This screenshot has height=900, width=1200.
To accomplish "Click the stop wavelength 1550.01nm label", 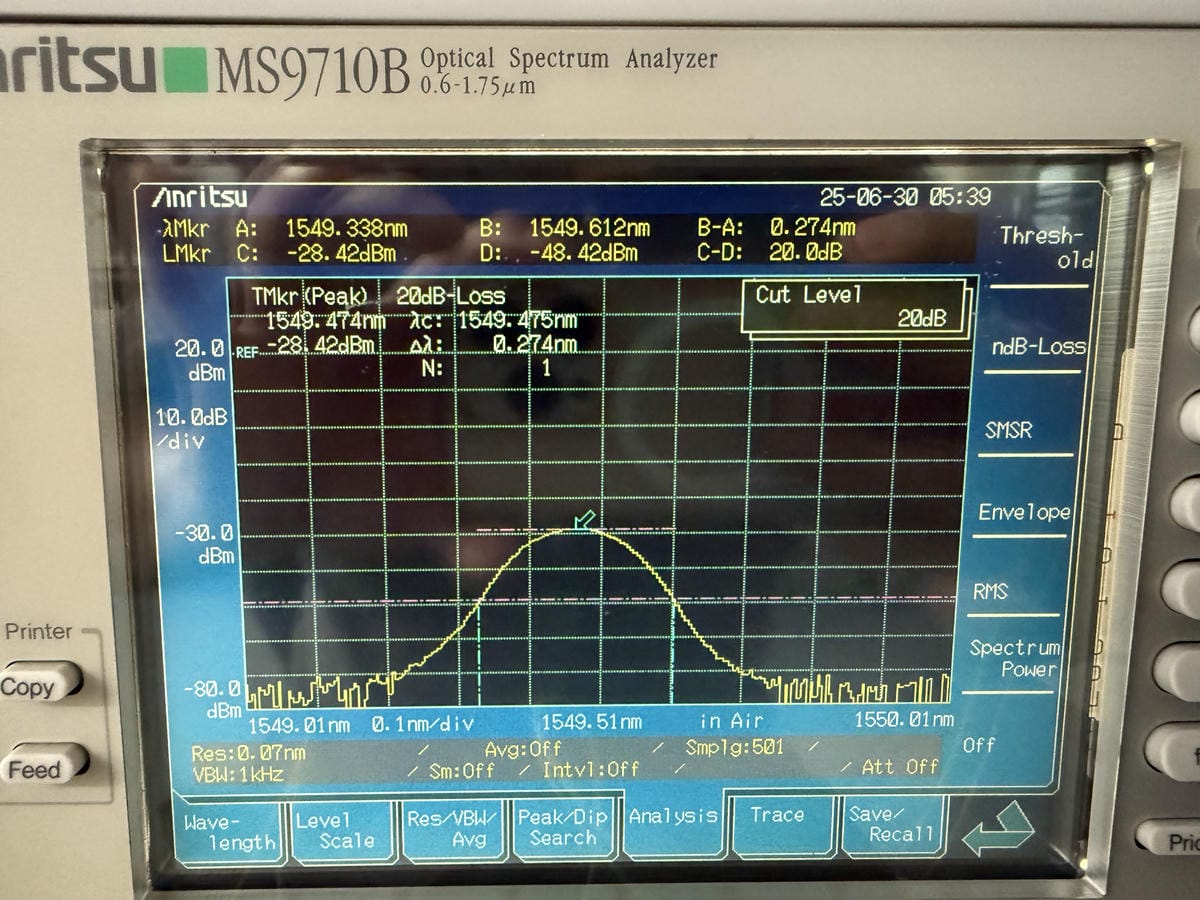I will pyautogui.click(x=904, y=719).
